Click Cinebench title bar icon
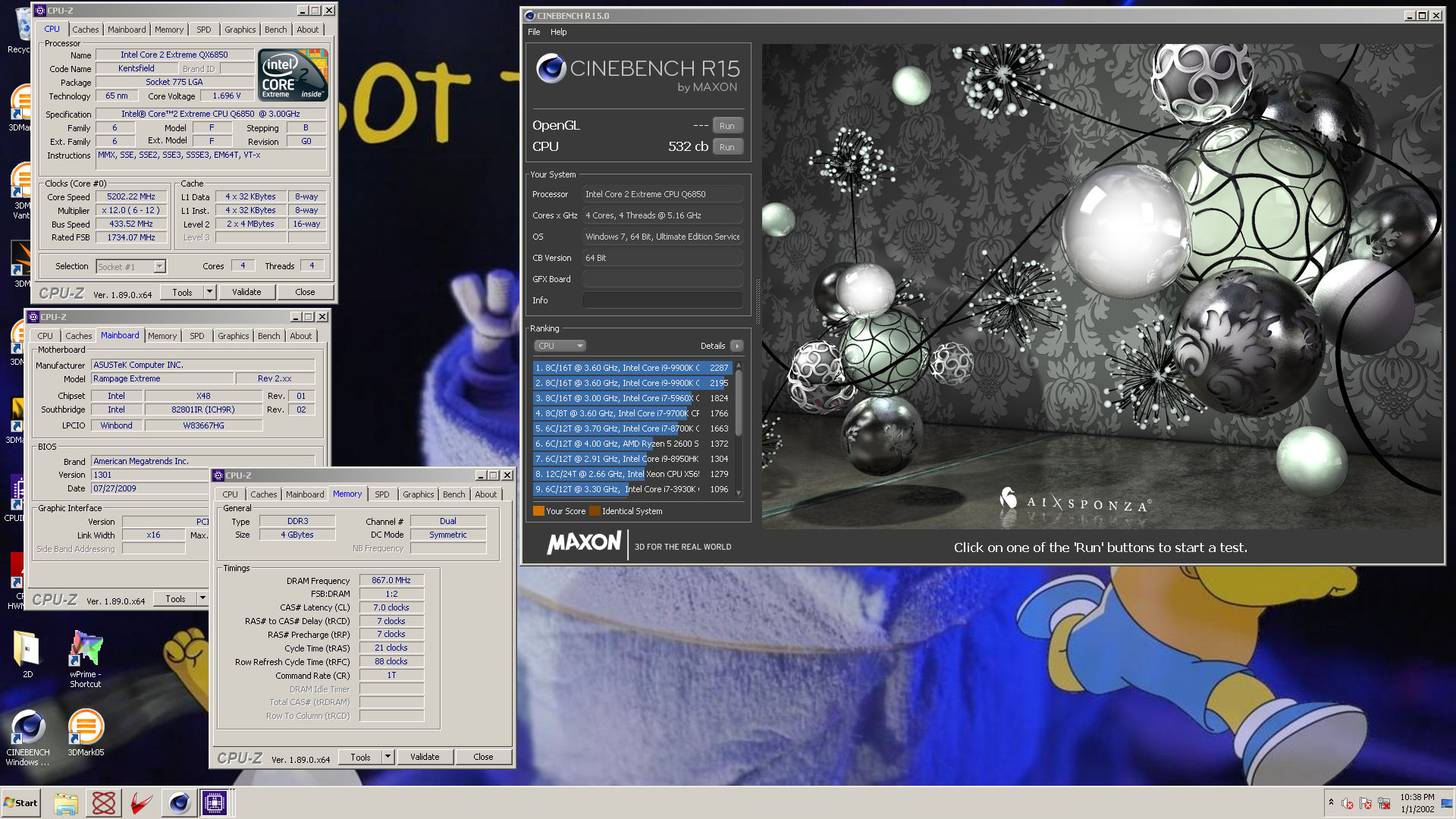1456x819 pixels. (529, 15)
